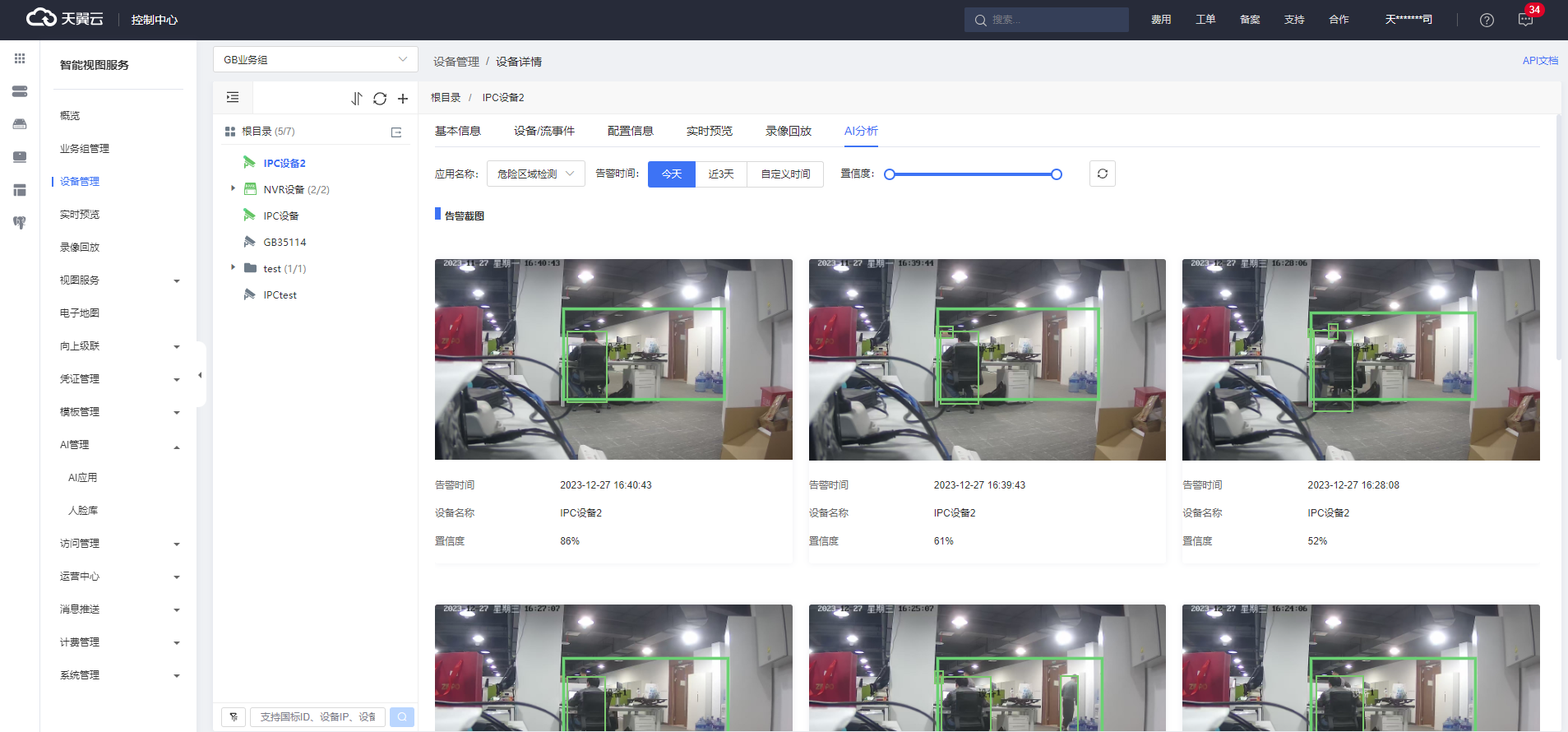Click the filter icon beside the device search box

click(234, 716)
